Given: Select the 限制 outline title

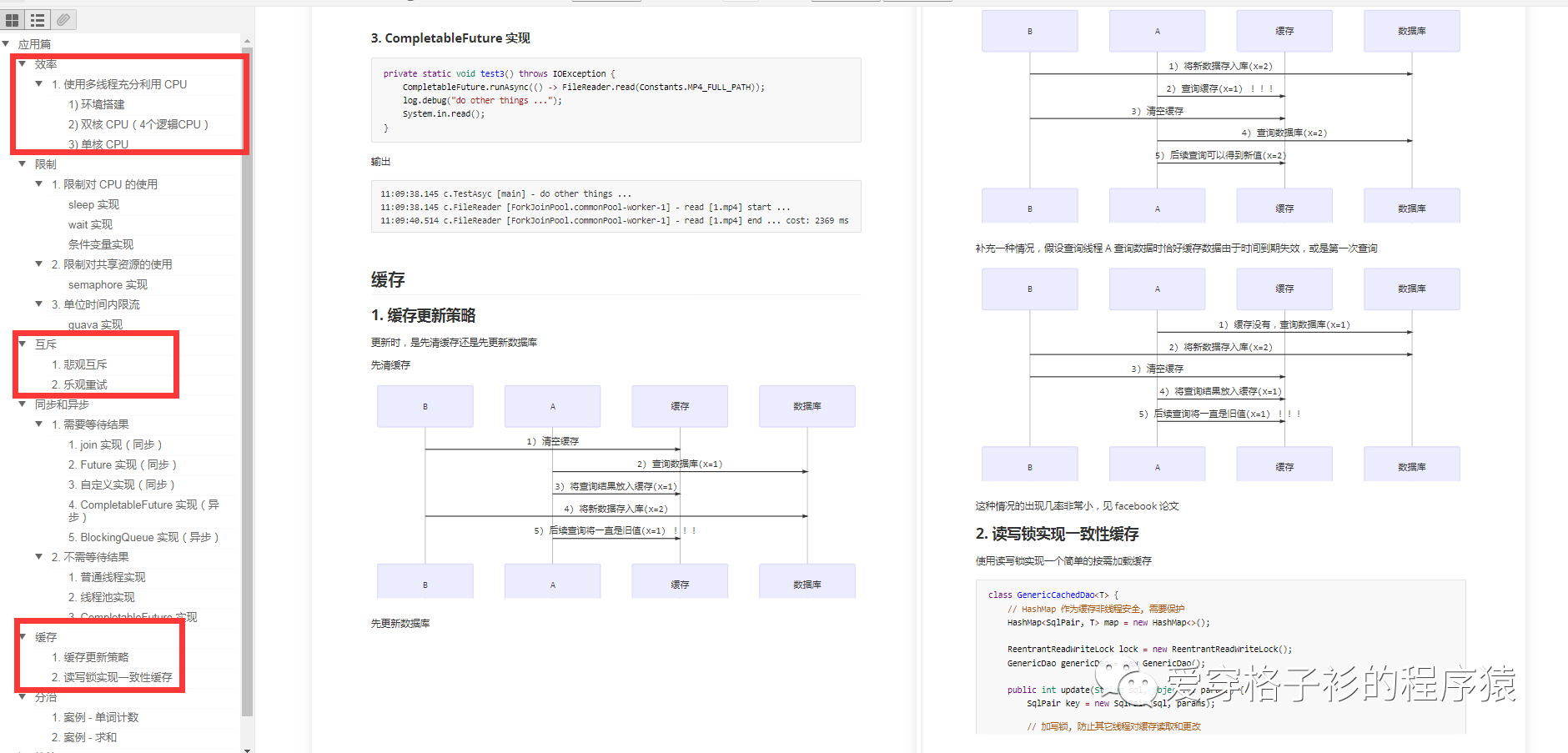Looking at the screenshot, I should tap(46, 164).
